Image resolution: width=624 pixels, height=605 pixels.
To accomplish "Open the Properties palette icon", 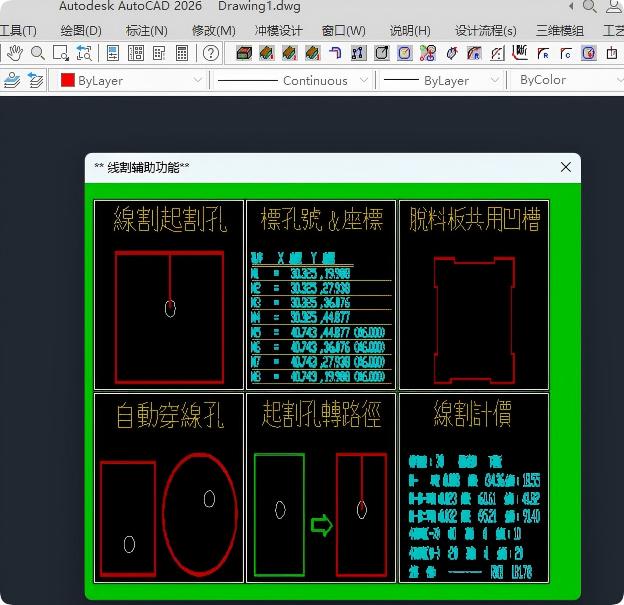I will [113, 53].
